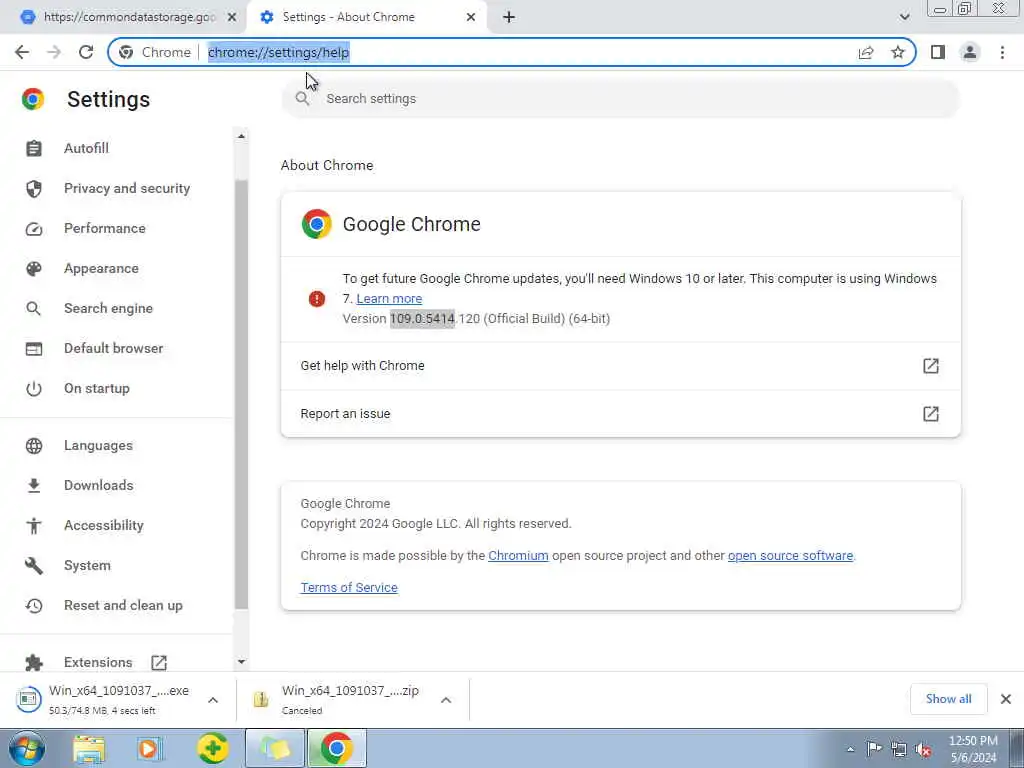Close the downloads bar with the X
Viewport: 1024px width, 768px height.
tap(1006, 699)
